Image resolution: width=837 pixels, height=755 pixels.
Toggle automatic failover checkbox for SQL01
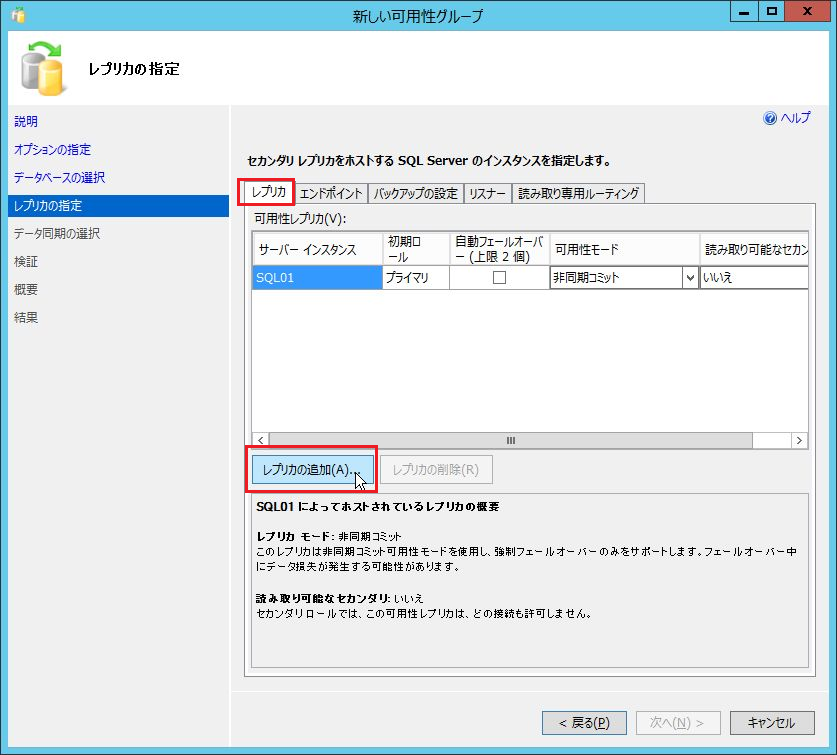tap(499, 278)
